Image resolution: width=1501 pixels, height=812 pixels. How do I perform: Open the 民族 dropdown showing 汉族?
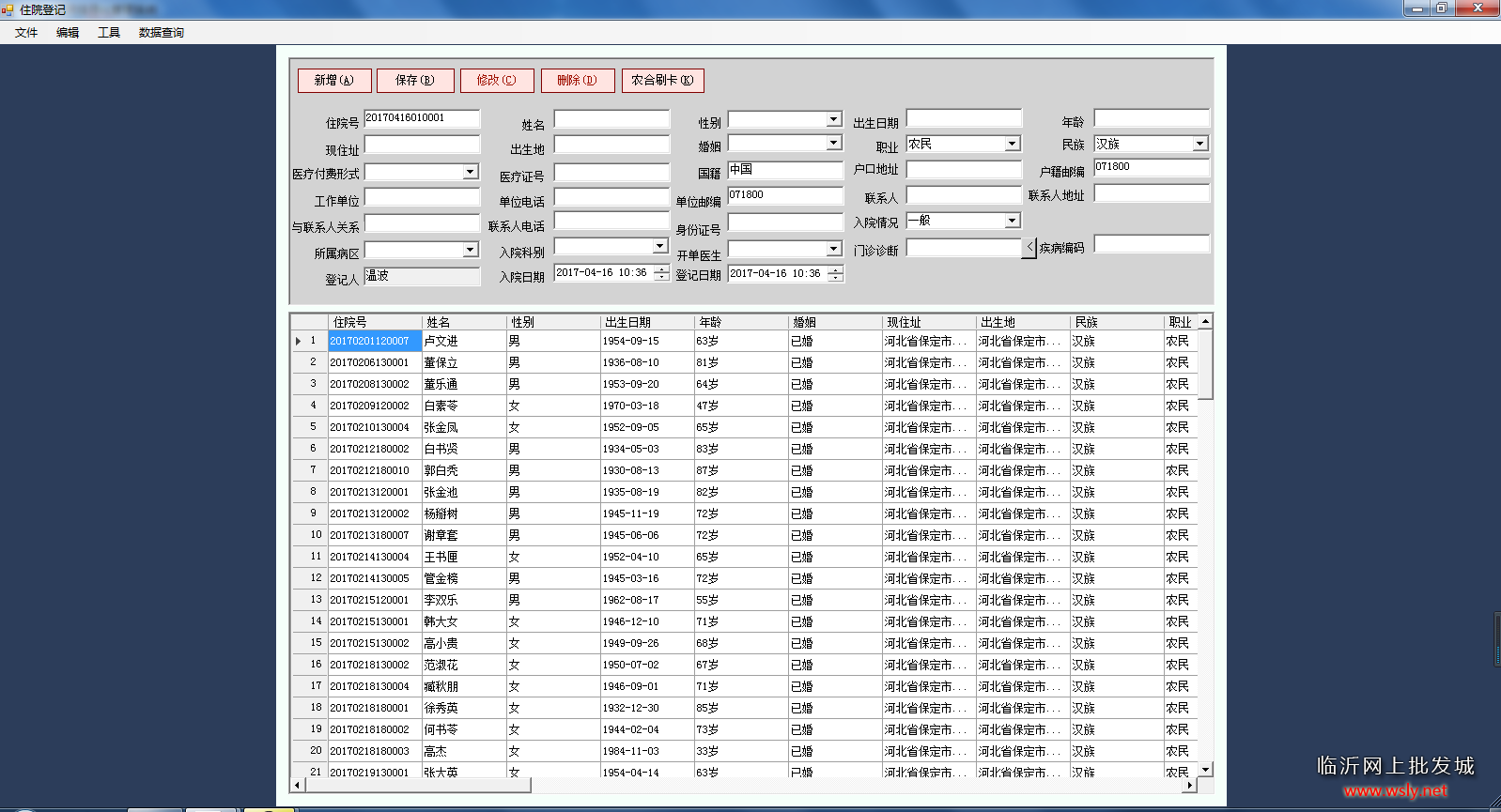pos(1199,144)
